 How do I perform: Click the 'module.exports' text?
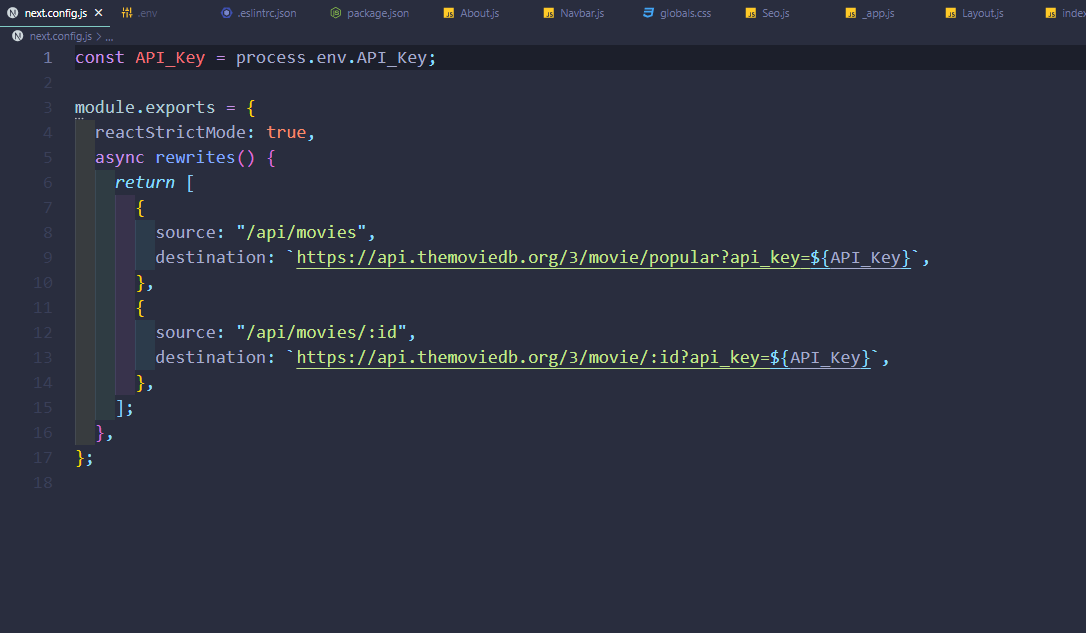point(145,107)
